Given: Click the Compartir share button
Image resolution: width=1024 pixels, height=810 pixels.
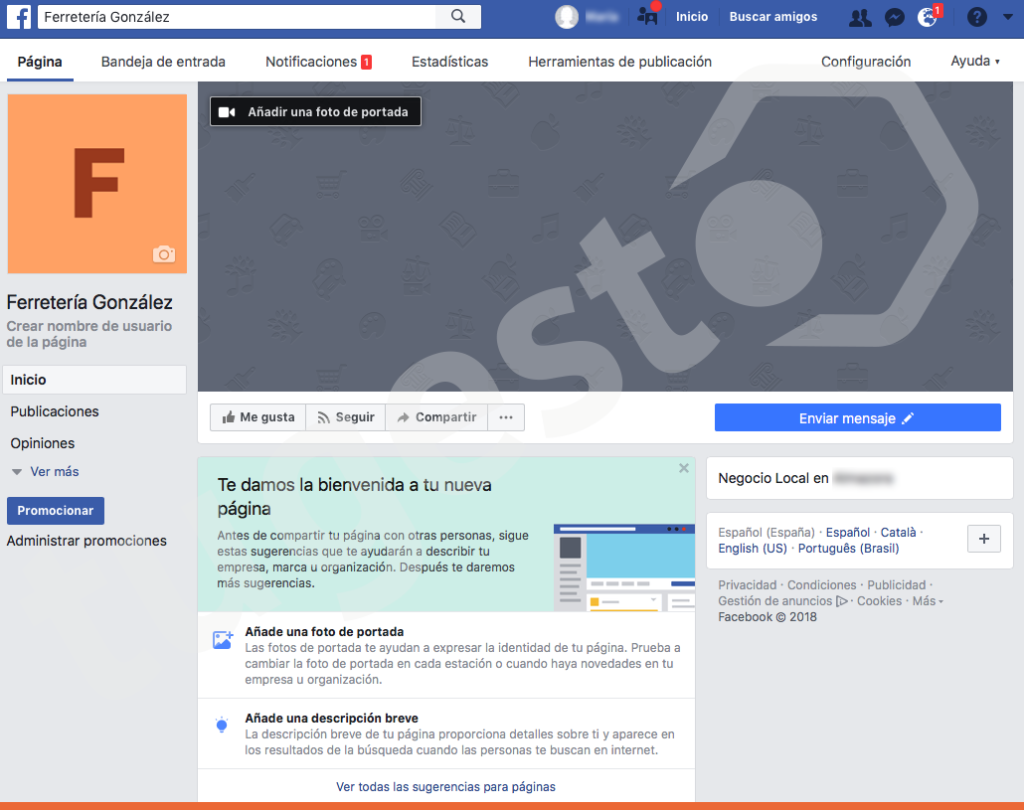Looking at the screenshot, I should click(437, 417).
